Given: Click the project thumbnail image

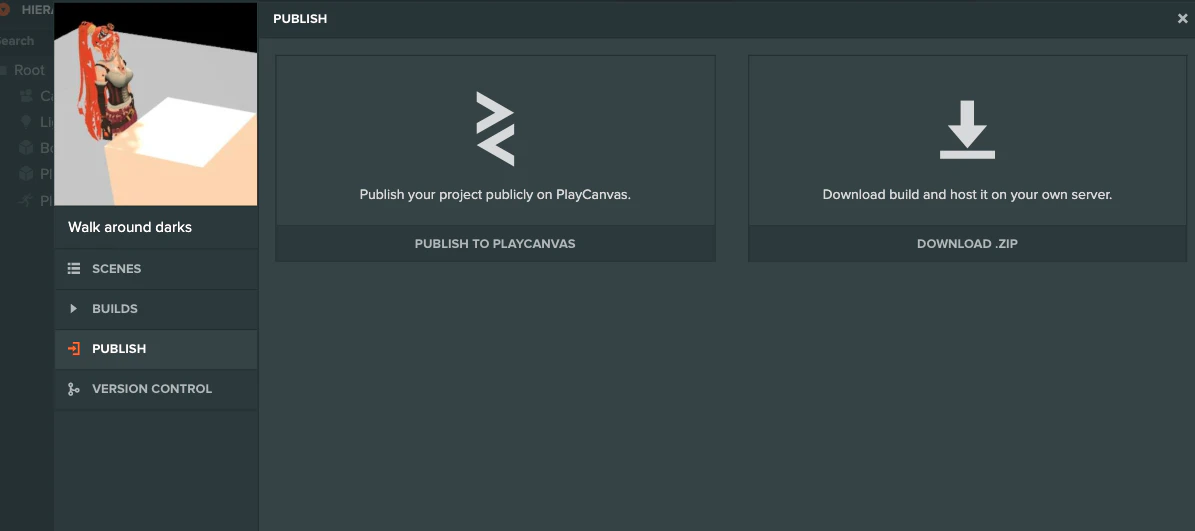Looking at the screenshot, I should pyautogui.click(x=155, y=104).
